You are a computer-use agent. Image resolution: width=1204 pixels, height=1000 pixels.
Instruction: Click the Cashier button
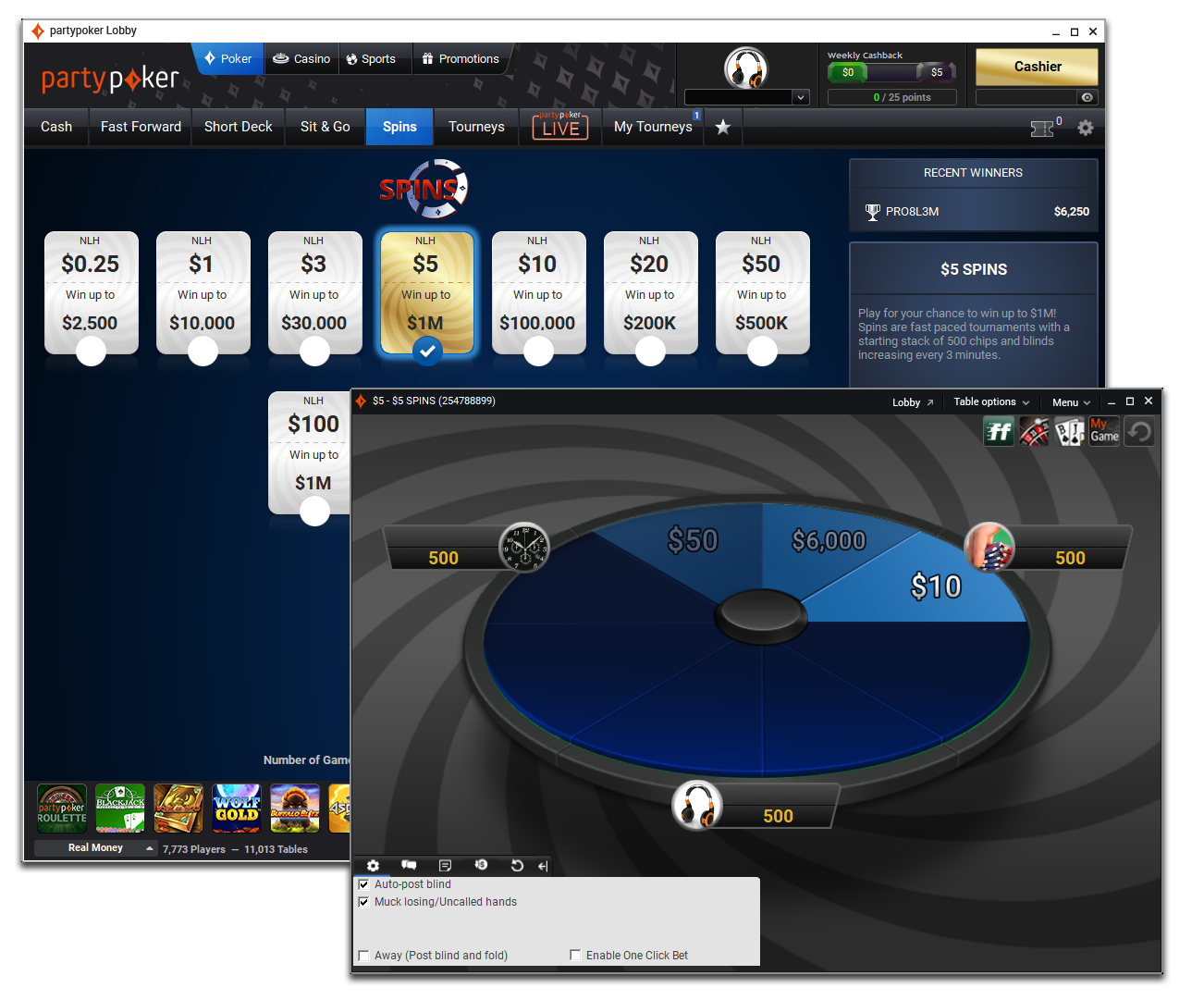[x=1037, y=67]
